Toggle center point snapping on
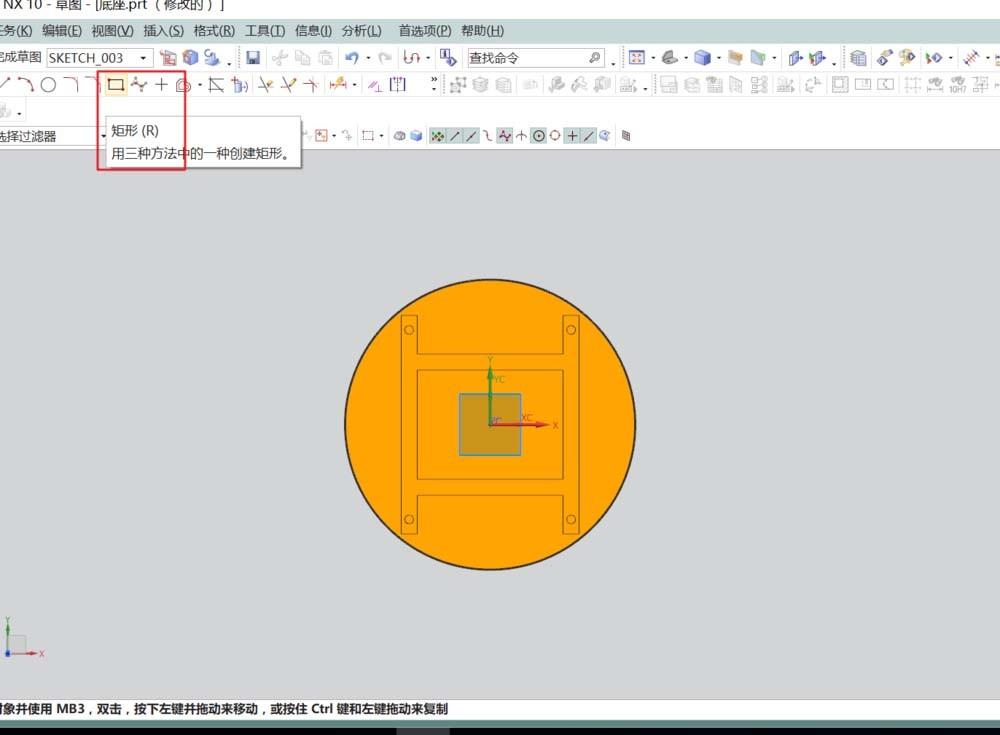Screen dimensions: 1000x735 click(x=538, y=135)
